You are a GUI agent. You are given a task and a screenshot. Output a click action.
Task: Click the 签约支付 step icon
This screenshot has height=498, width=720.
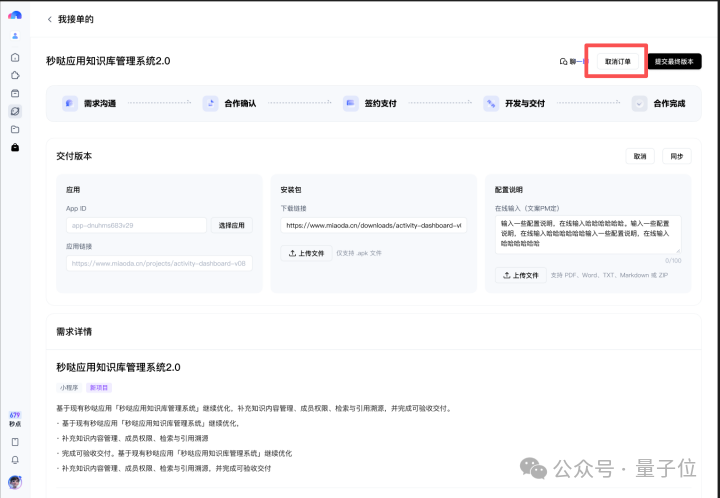tap(351, 103)
